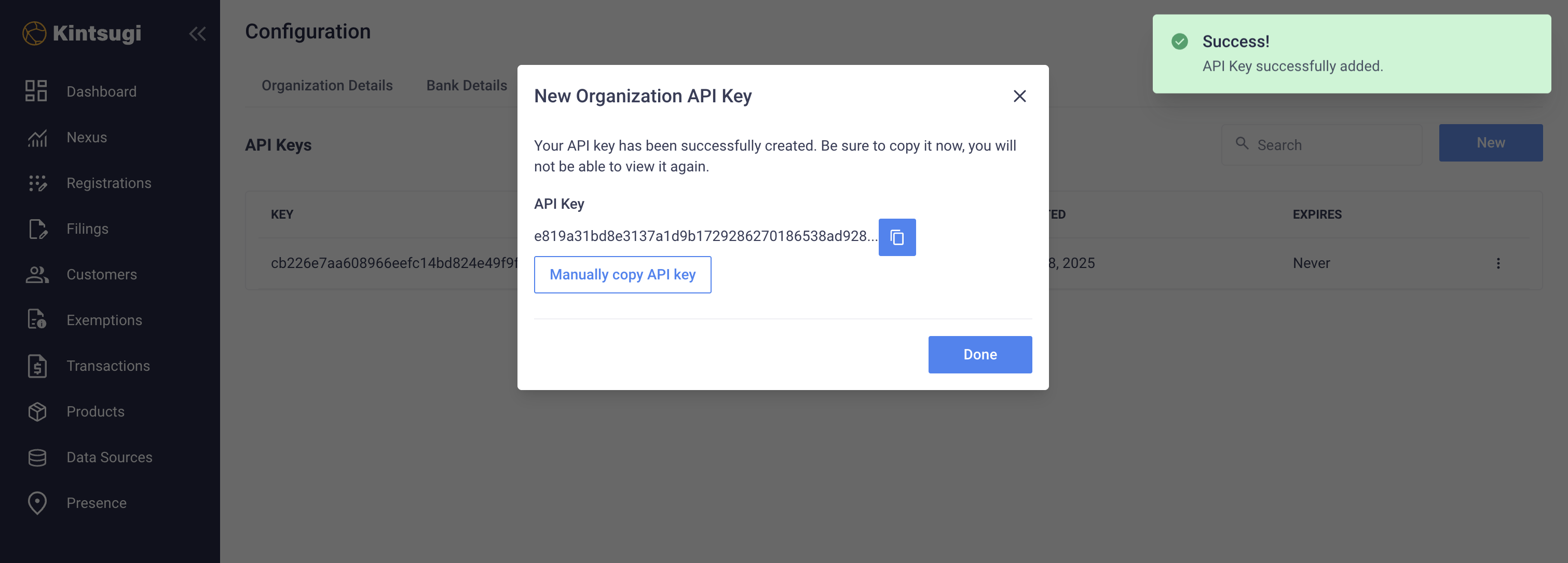This screenshot has width=1568, height=563.
Task: Open the API key row options menu
Action: pyautogui.click(x=1498, y=263)
